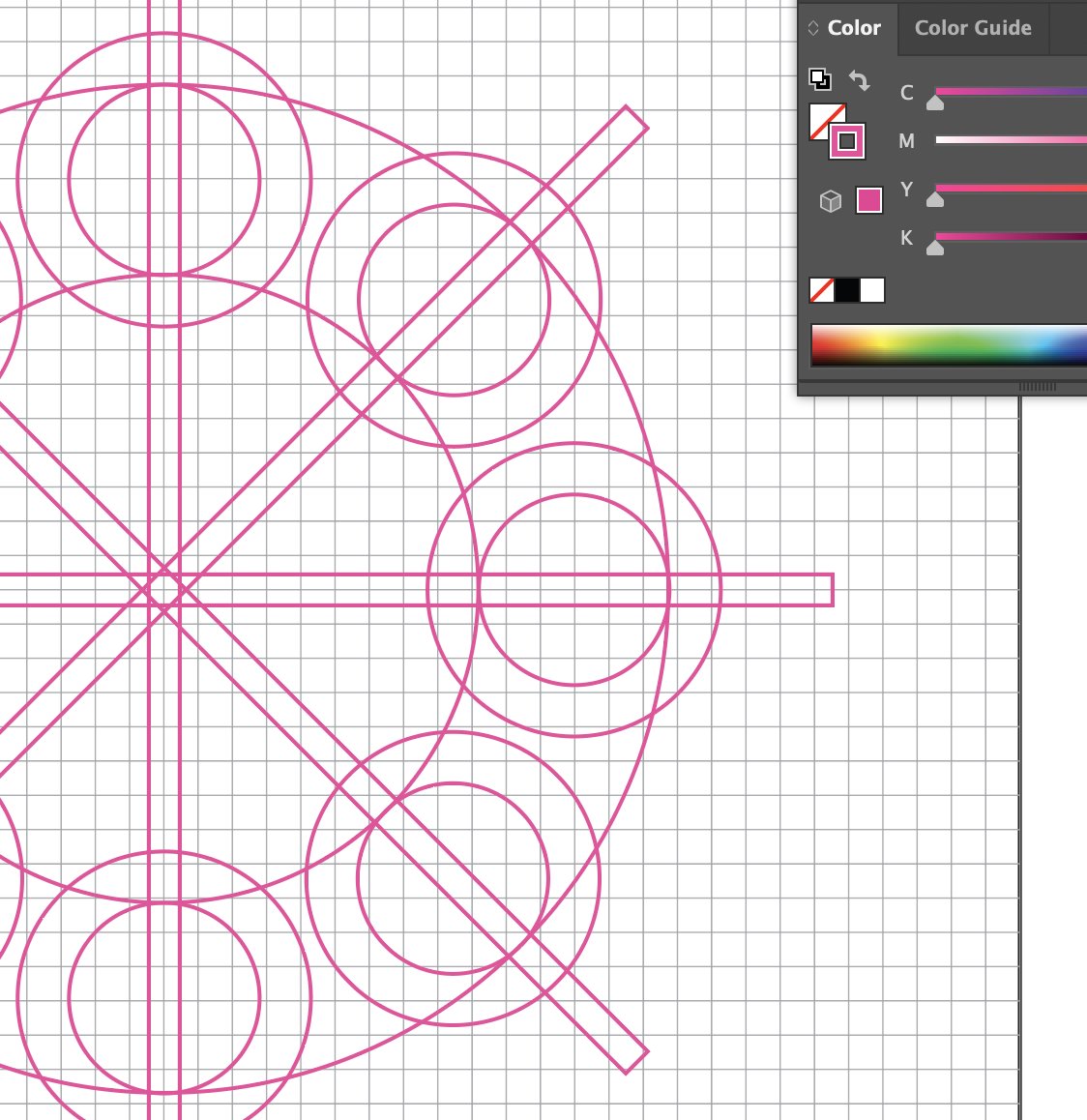Click the M magenta slider track
Screen dimensions: 1087x1120
pos(1012,140)
